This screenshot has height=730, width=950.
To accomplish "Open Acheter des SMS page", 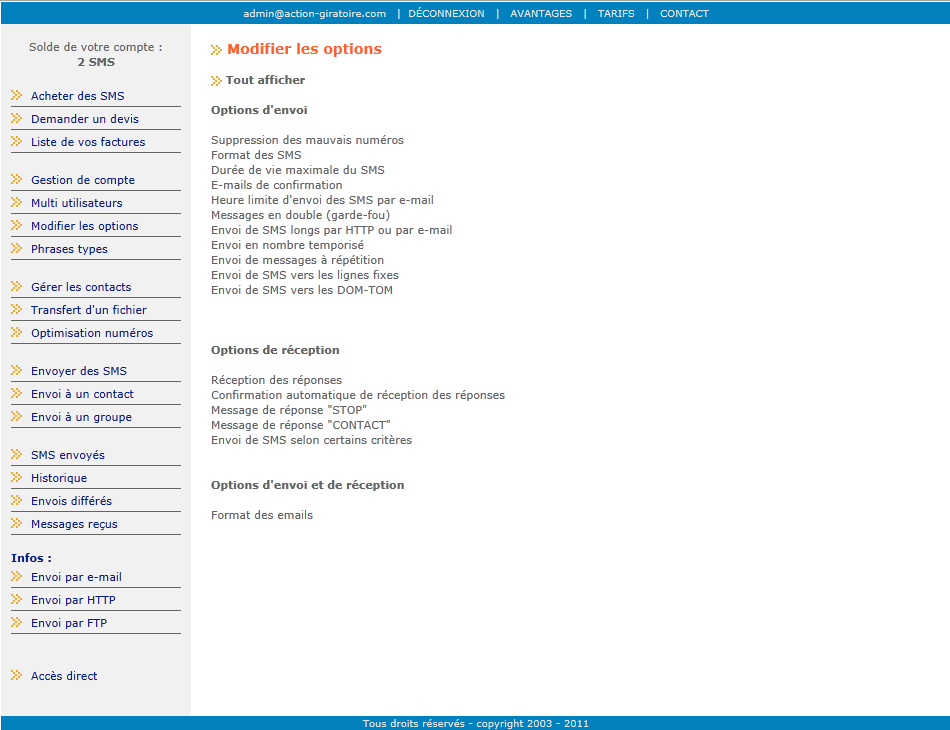I will pyautogui.click(x=78, y=96).
